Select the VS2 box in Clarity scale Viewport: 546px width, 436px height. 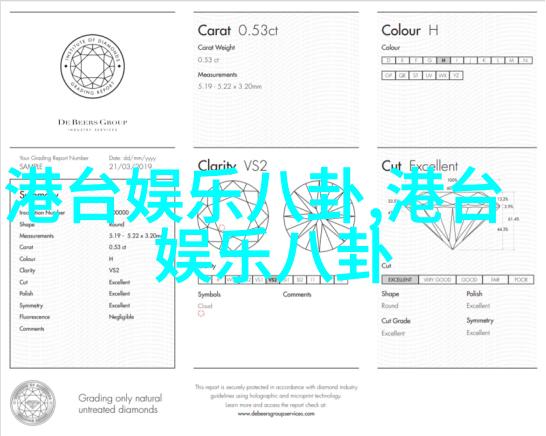pyautogui.click(x=273, y=280)
